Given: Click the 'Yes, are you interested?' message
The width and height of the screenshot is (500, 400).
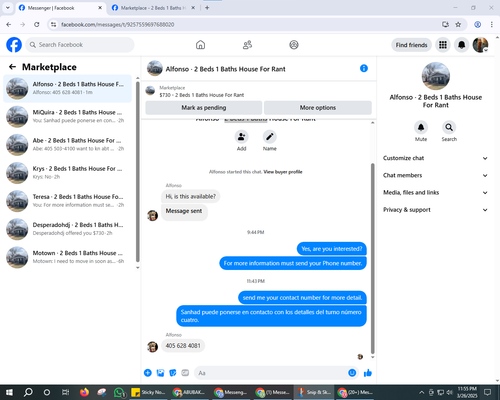Looking at the screenshot, I should 332,249.
